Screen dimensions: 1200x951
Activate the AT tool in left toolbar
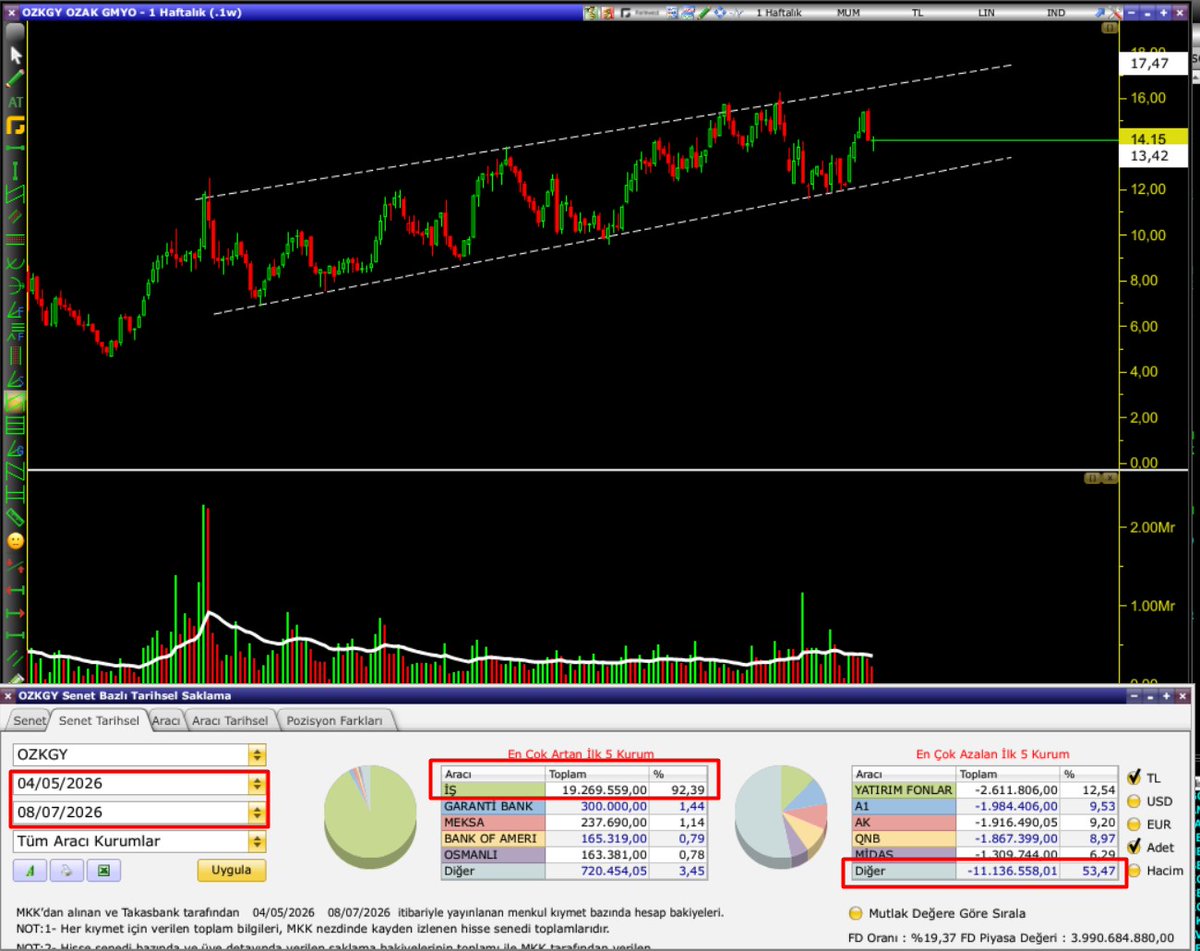coord(16,102)
